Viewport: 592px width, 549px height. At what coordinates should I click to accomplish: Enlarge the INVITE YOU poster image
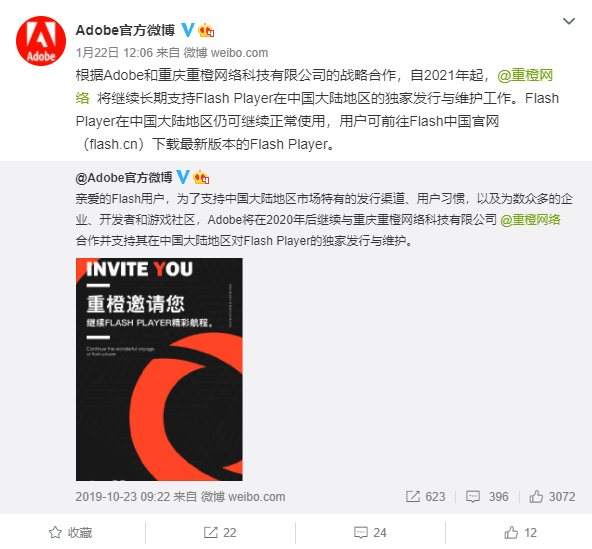coord(159,369)
